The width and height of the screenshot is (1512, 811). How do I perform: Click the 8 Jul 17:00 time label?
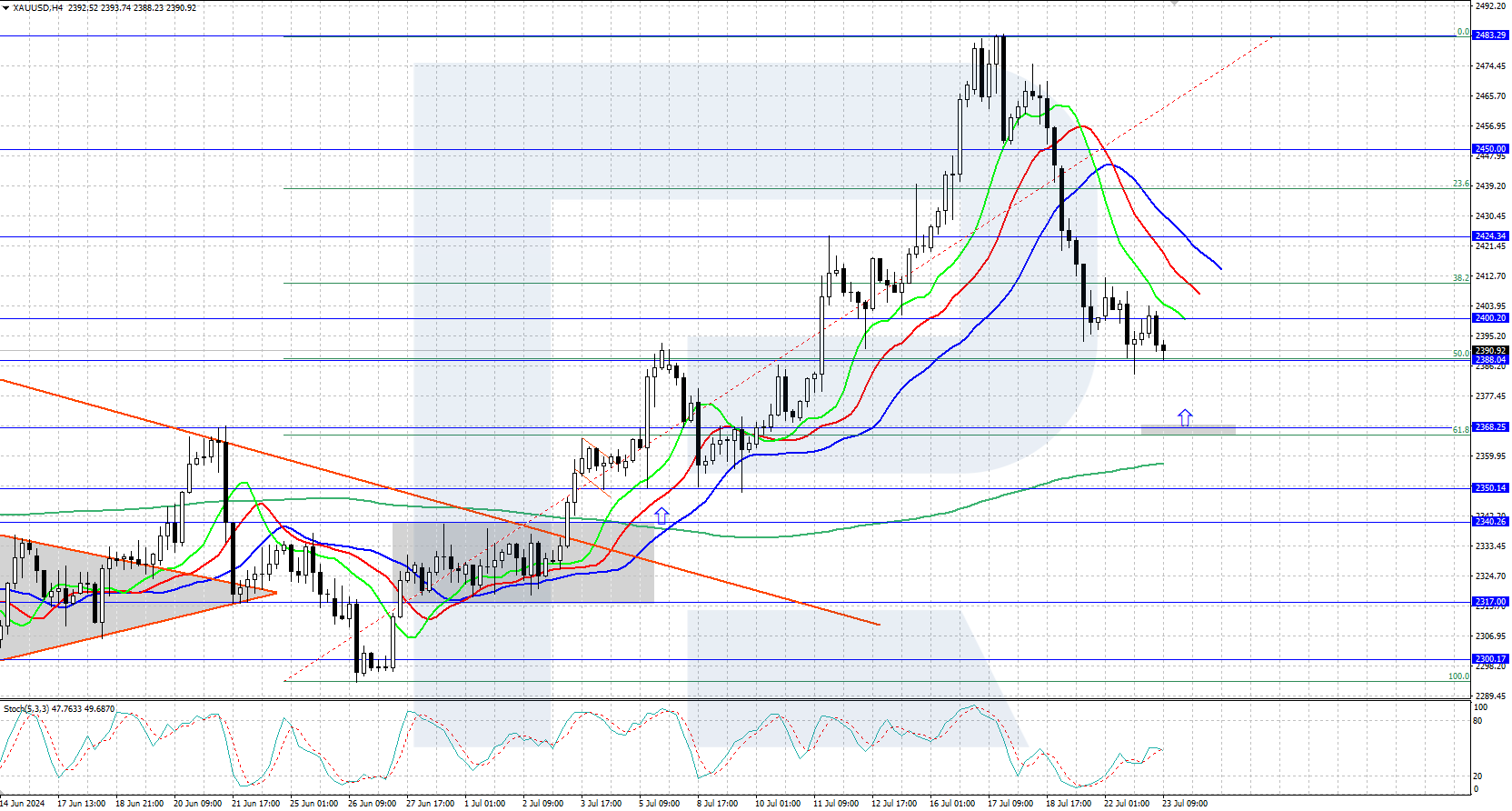pyautogui.click(x=718, y=804)
